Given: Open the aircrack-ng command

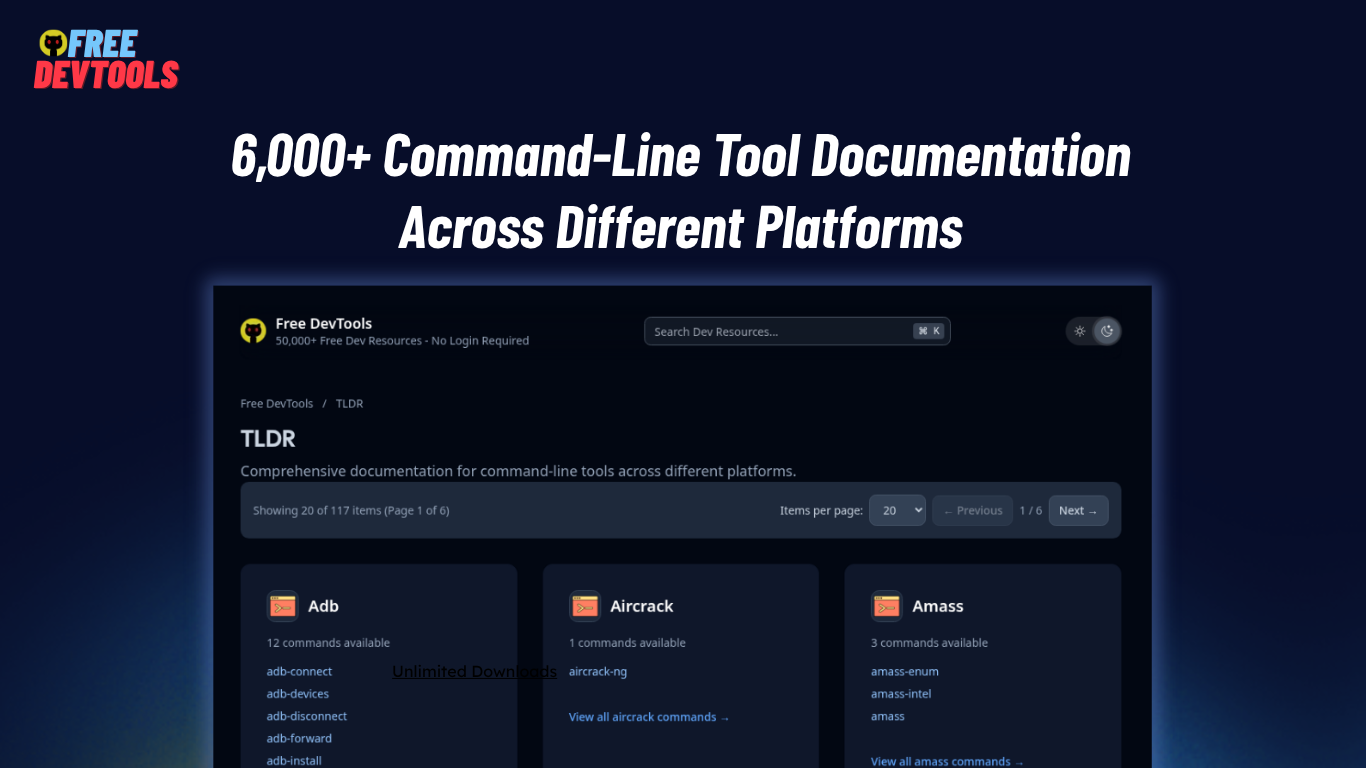Looking at the screenshot, I should (598, 672).
